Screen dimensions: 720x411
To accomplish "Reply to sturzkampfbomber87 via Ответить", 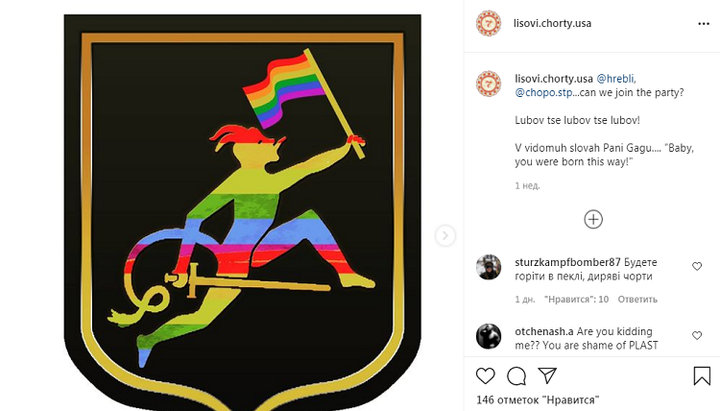I will [637, 299].
